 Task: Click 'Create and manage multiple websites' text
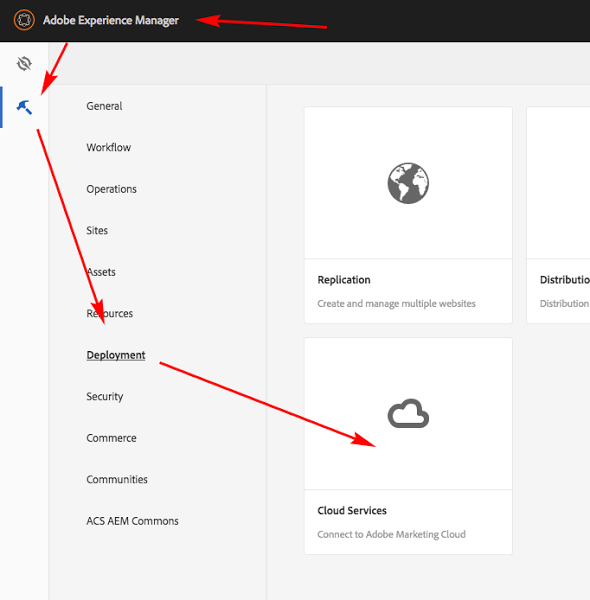396,303
